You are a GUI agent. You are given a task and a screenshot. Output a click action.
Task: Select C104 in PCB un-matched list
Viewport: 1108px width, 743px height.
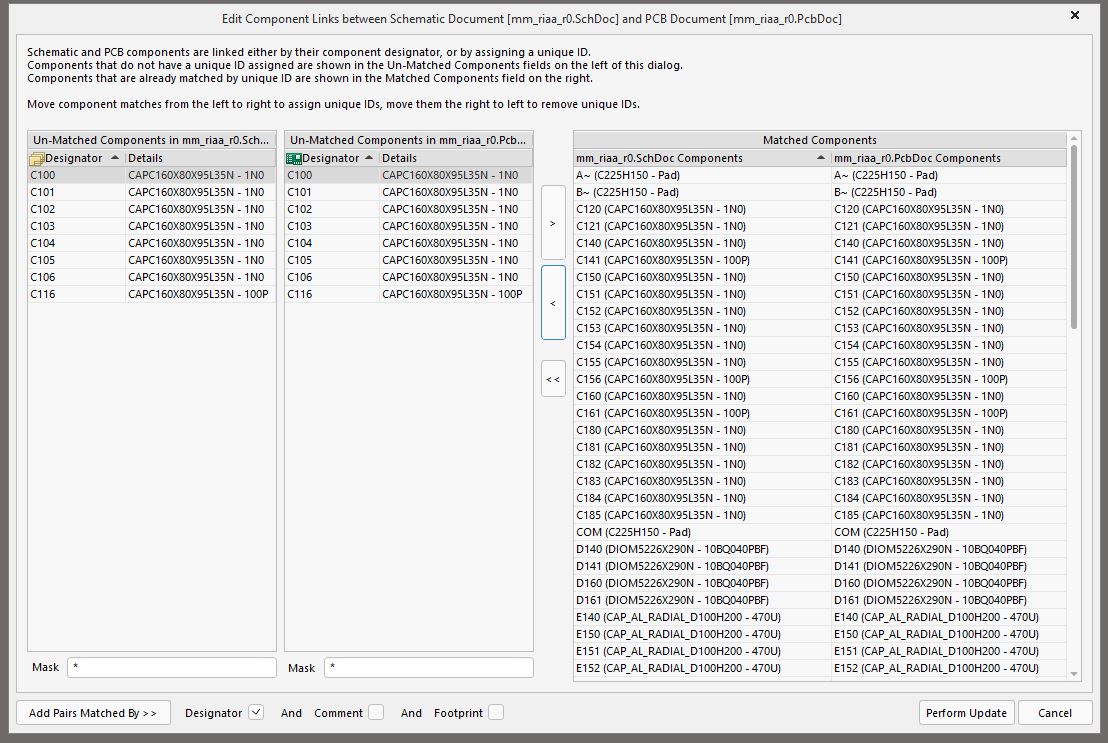(408, 243)
